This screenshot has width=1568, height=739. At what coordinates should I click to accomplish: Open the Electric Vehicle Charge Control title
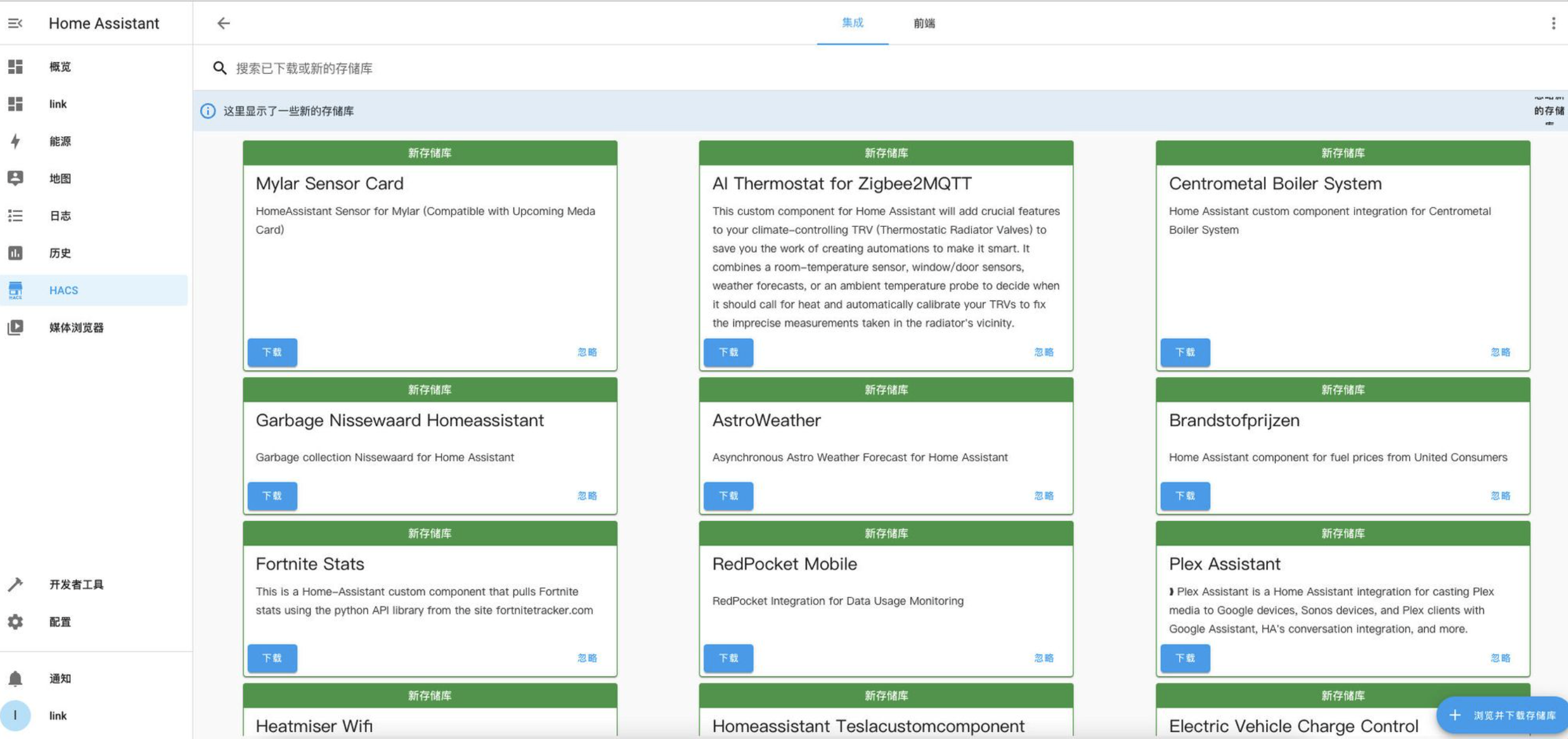(1293, 725)
